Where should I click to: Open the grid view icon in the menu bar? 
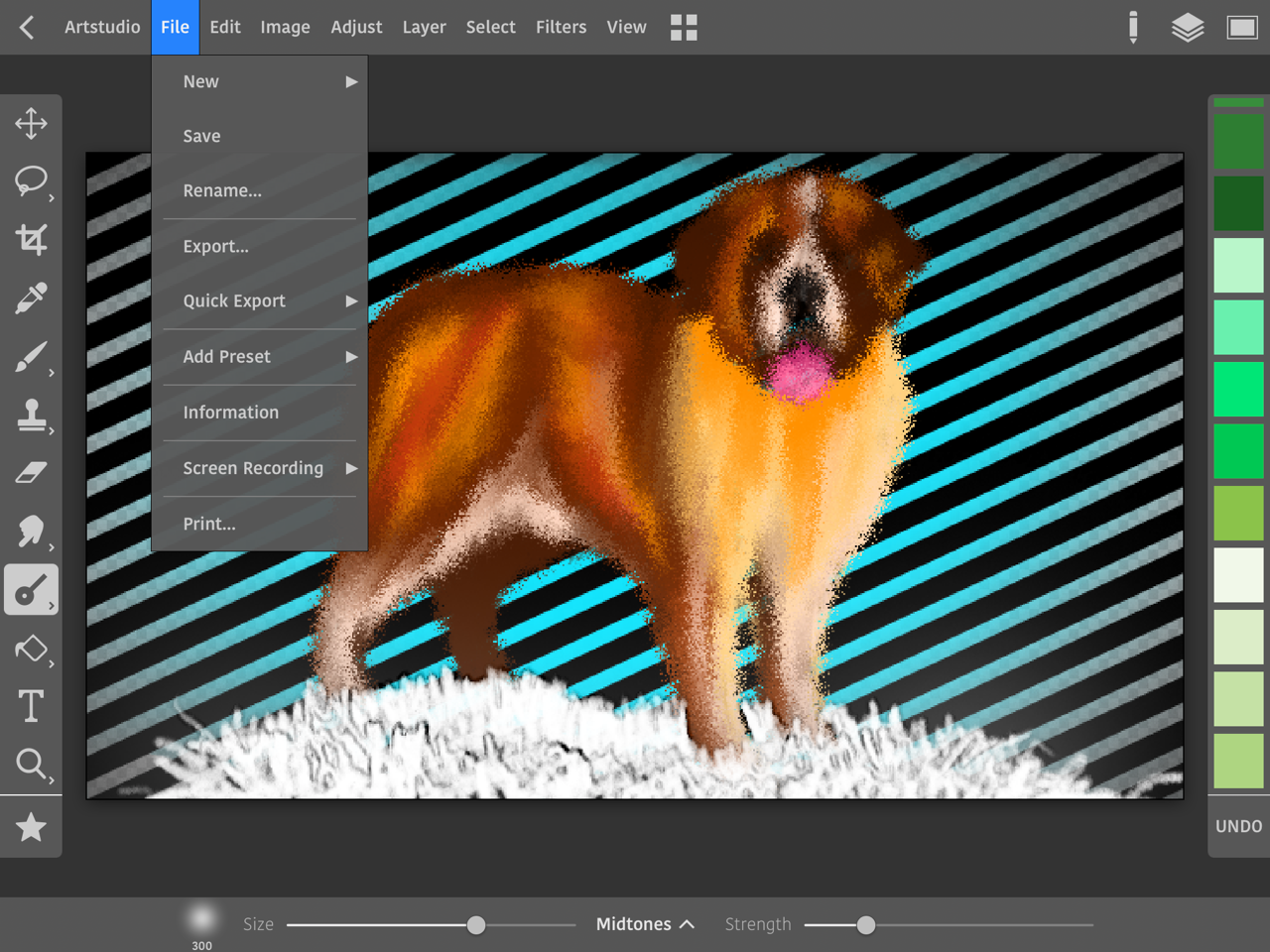pos(684,28)
